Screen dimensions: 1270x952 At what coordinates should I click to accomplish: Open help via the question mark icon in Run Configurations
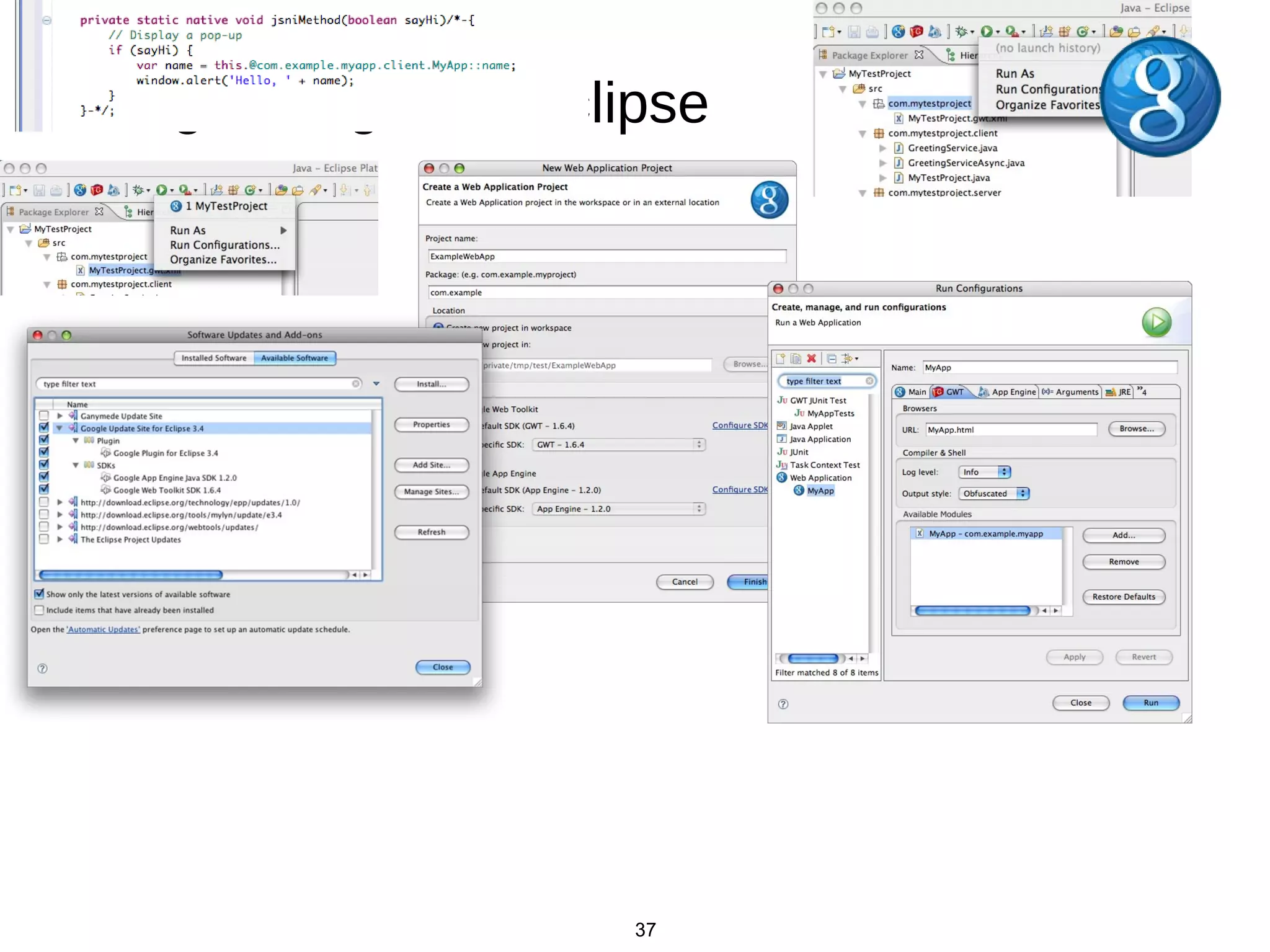click(x=783, y=704)
